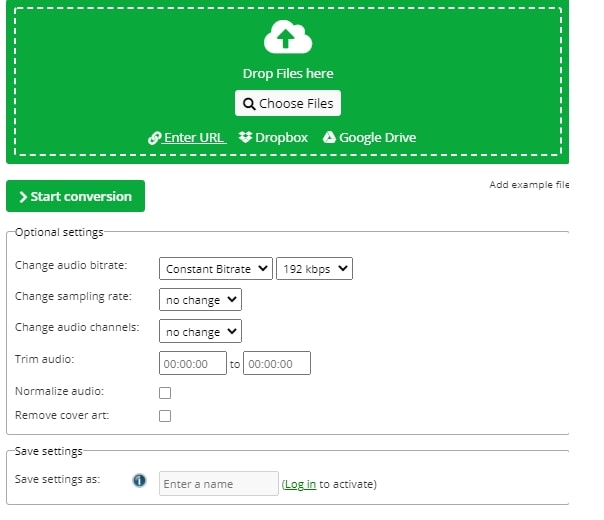Click the Enter a name field
Image resolution: width=604 pixels, height=520 pixels.
tap(219, 483)
